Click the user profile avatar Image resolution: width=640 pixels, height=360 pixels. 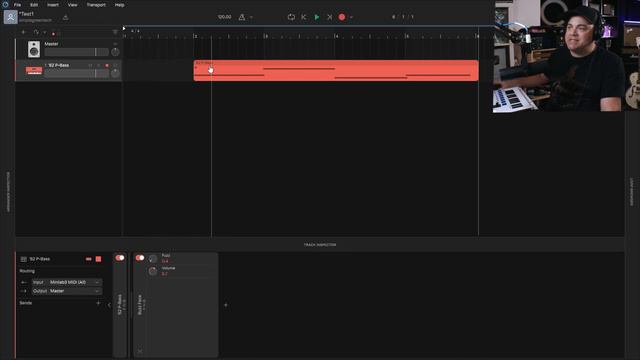10,17
